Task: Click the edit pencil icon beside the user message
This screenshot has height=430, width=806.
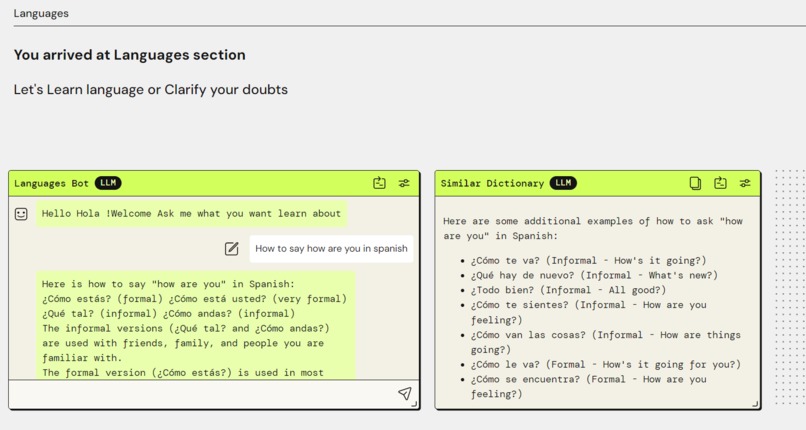Action: 232,249
